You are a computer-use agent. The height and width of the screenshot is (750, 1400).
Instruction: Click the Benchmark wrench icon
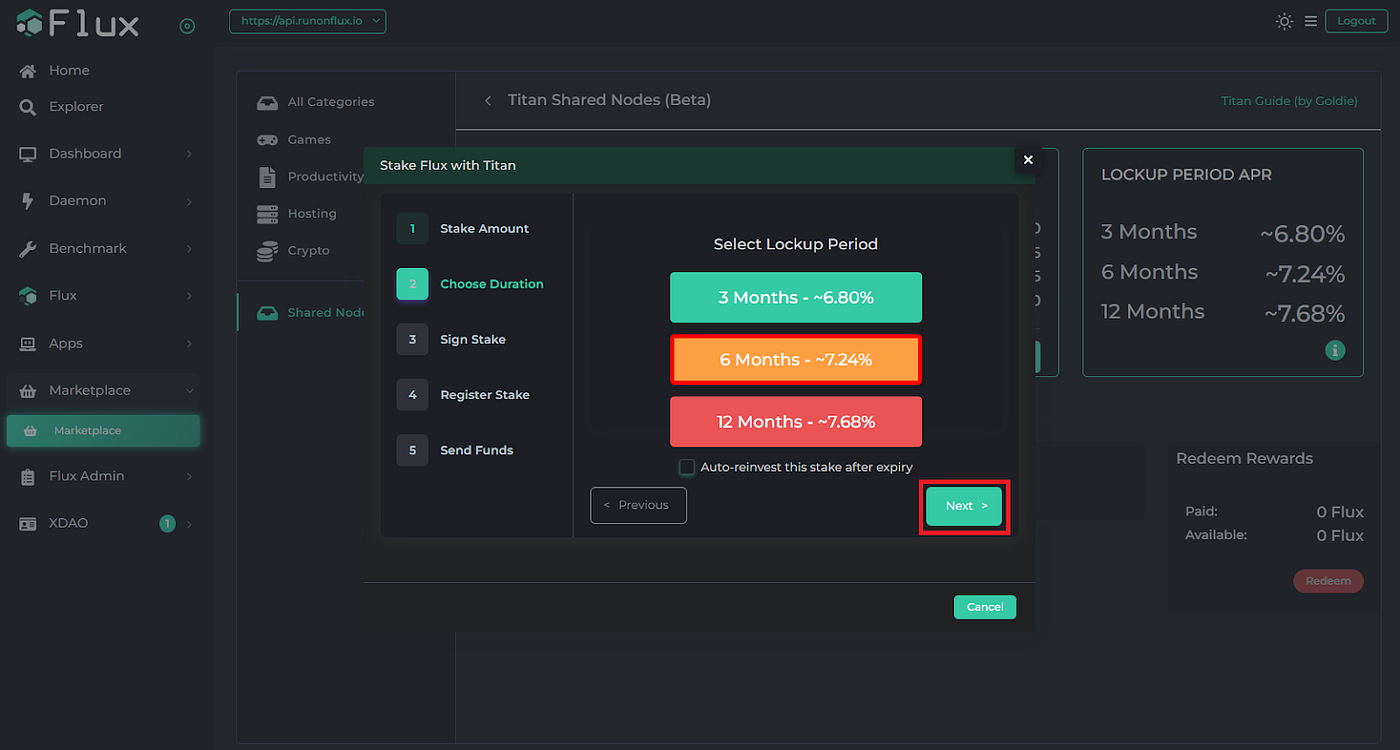click(28, 249)
